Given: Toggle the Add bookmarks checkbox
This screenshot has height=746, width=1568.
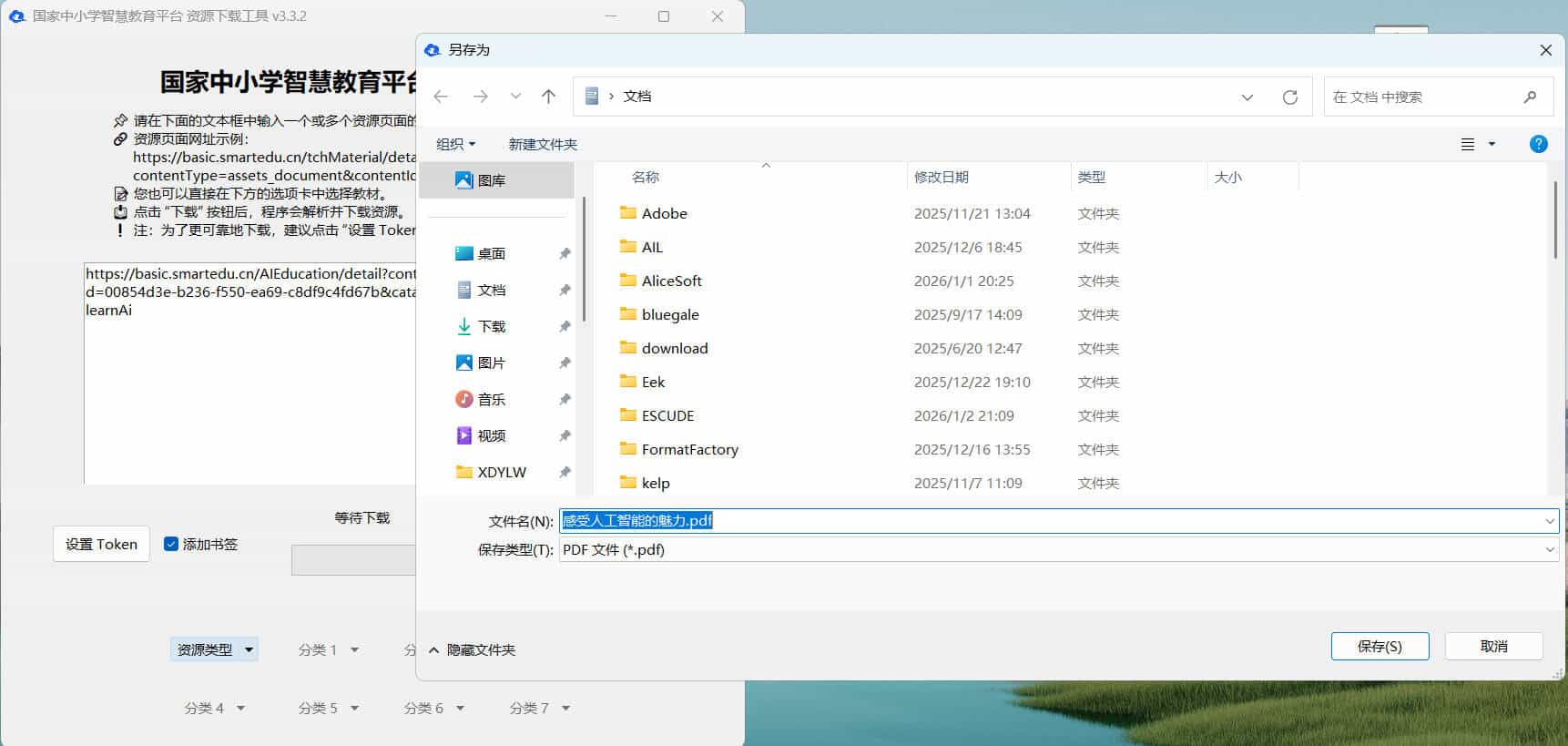Looking at the screenshot, I should click(171, 544).
